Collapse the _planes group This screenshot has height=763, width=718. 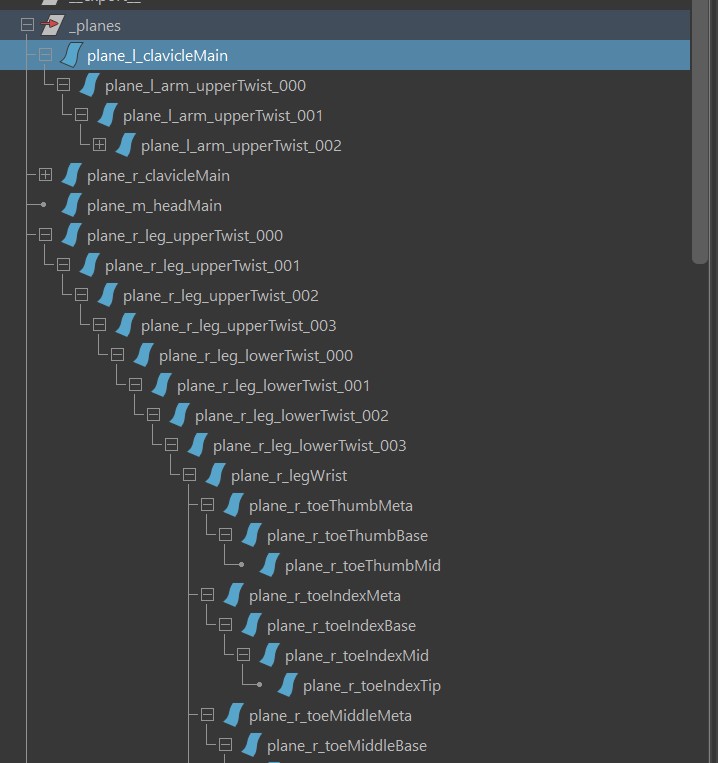point(27,25)
